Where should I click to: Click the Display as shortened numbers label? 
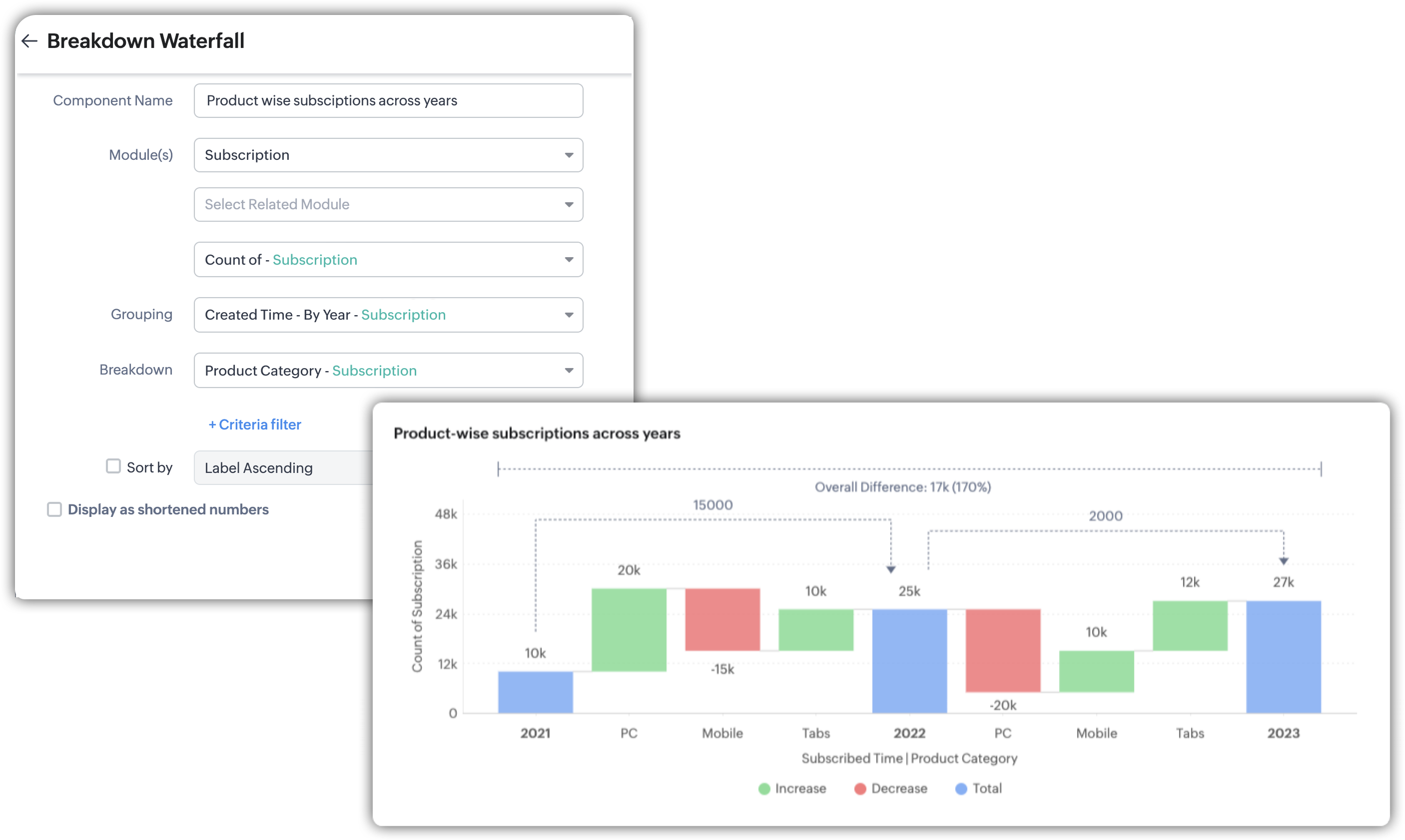[168, 509]
